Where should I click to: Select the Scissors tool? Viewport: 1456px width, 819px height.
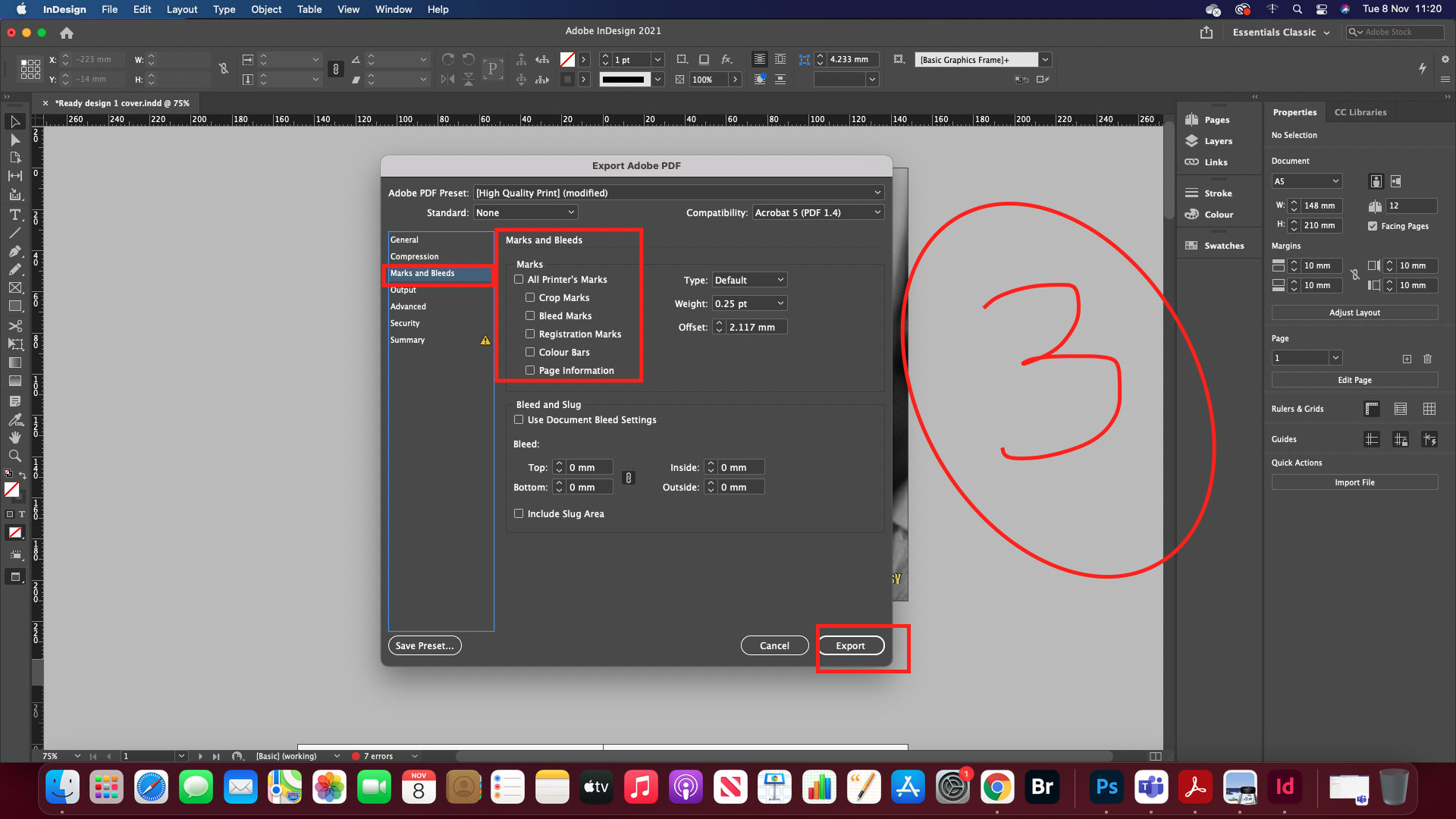click(14, 326)
